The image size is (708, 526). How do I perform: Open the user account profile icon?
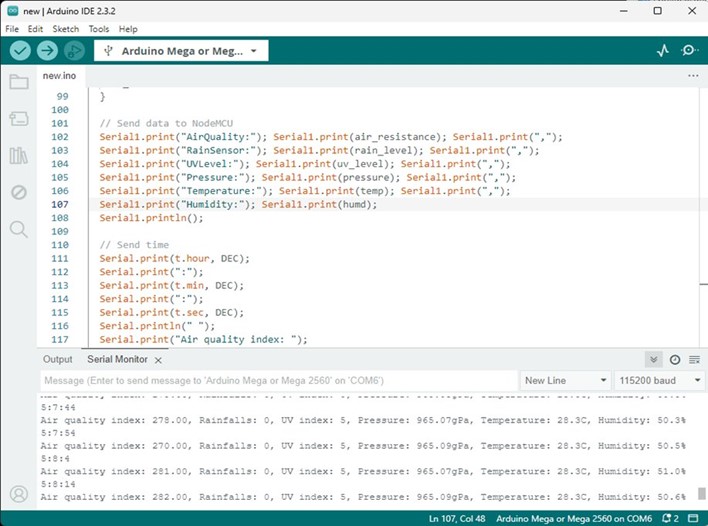tap(19, 494)
